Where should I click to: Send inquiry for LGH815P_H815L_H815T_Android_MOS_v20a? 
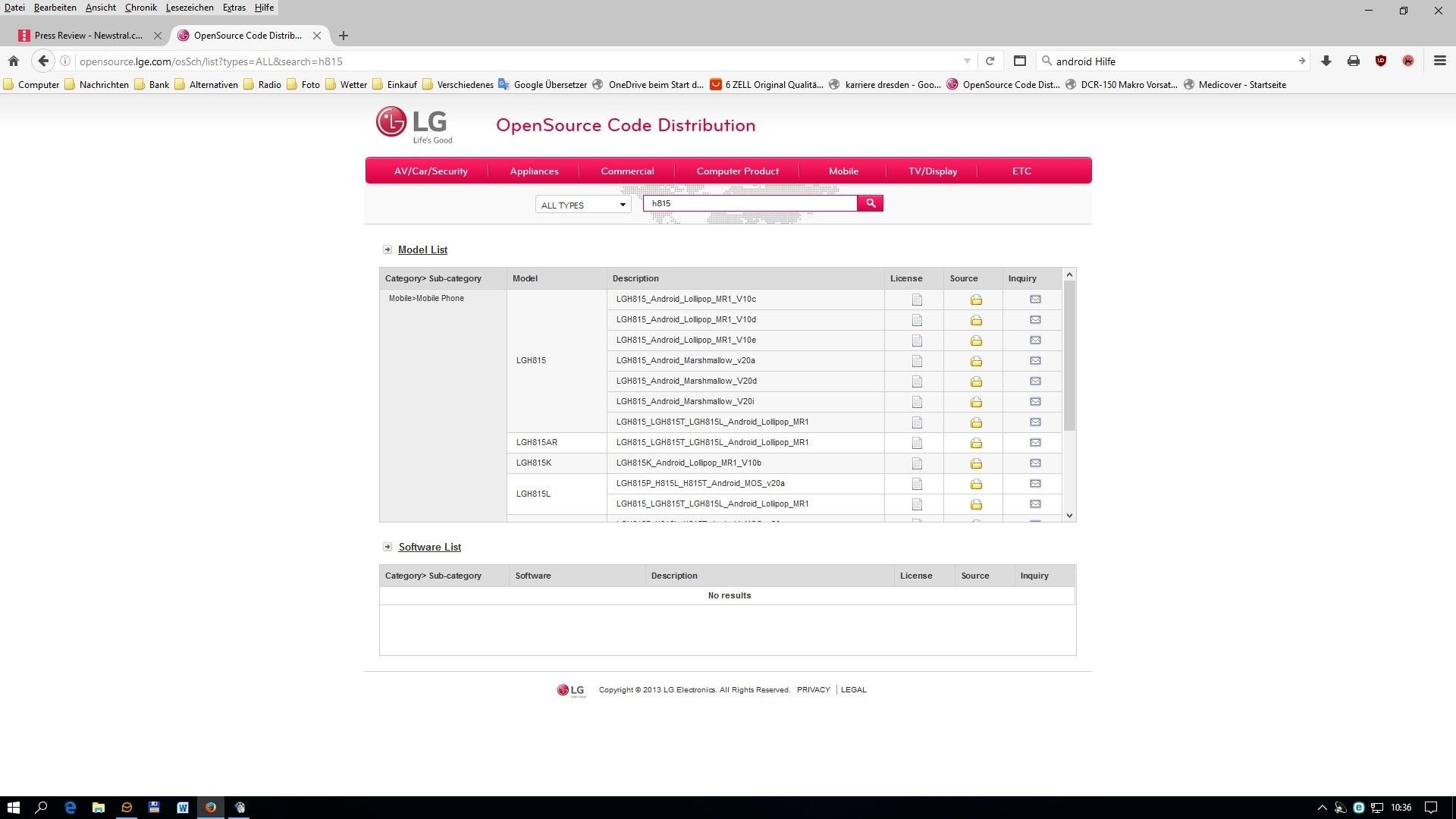click(x=1035, y=484)
